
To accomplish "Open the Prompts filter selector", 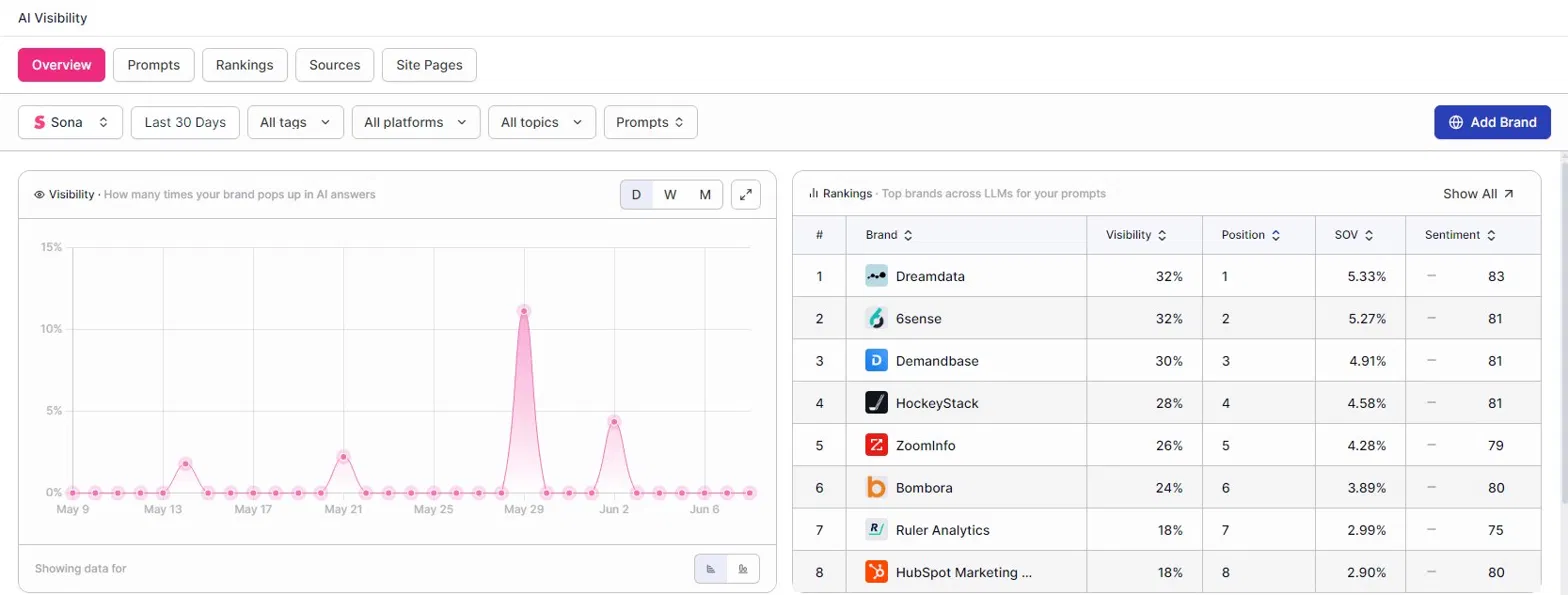I will click(x=650, y=122).
